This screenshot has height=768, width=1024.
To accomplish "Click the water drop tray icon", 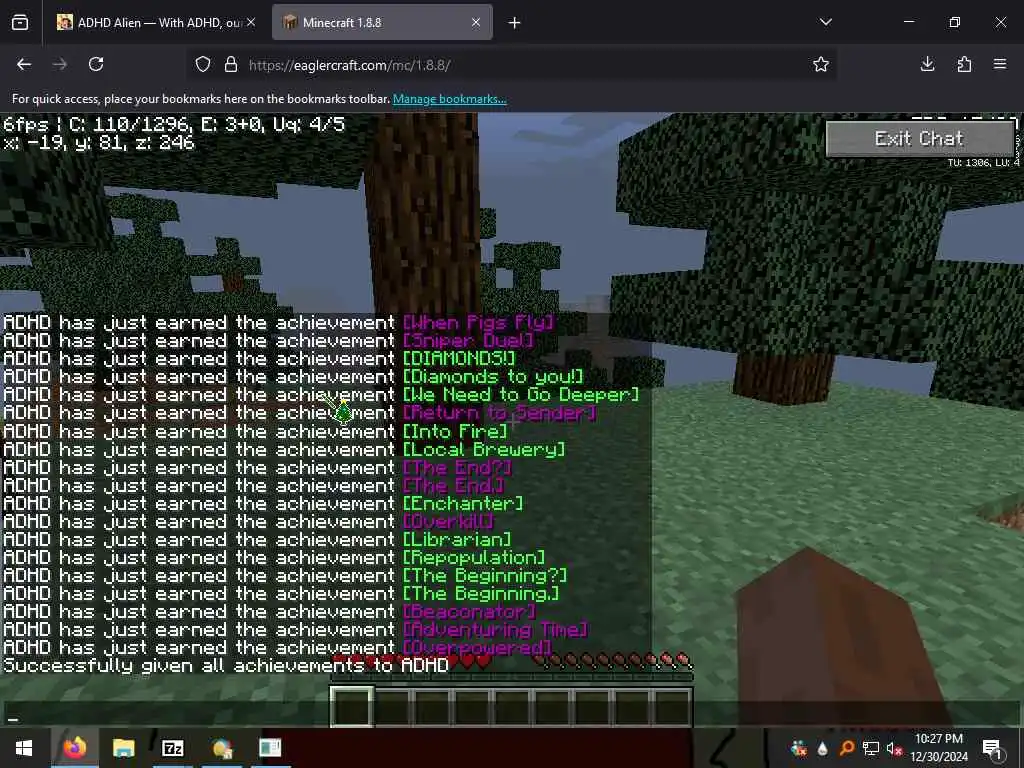I will coord(822,748).
